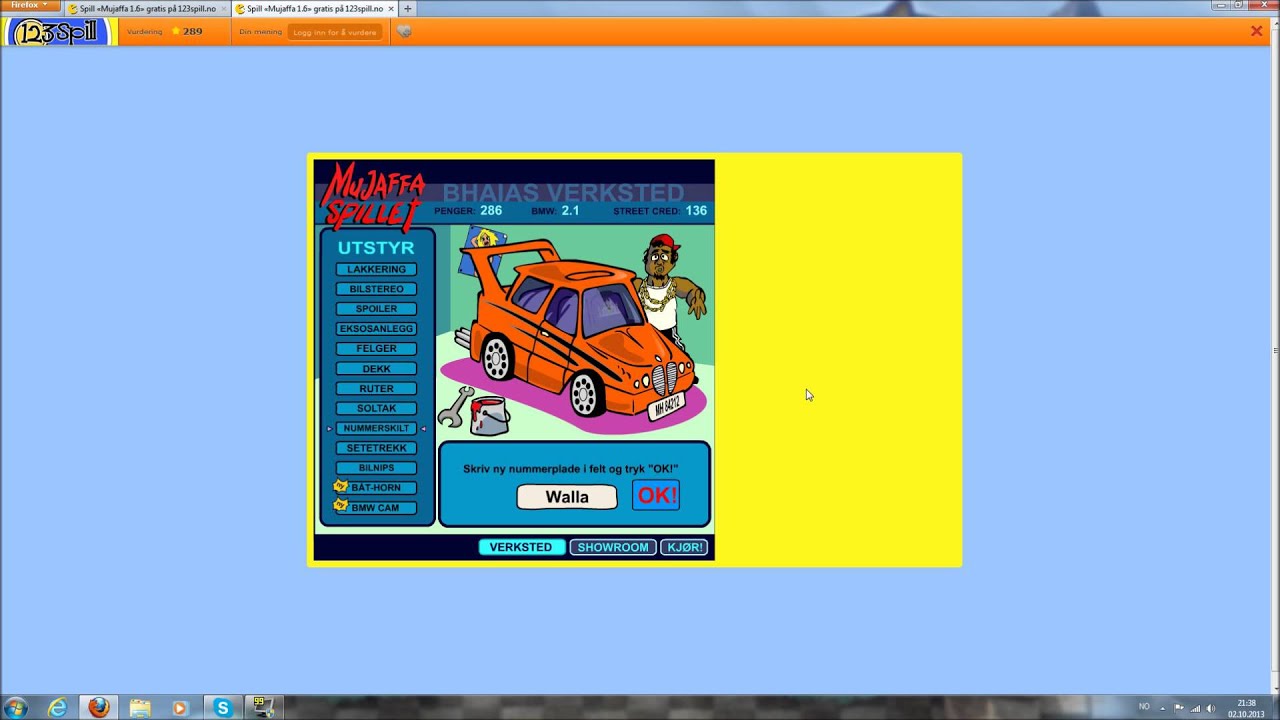
Task: Click the DEKK button
Action: pyautogui.click(x=376, y=369)
